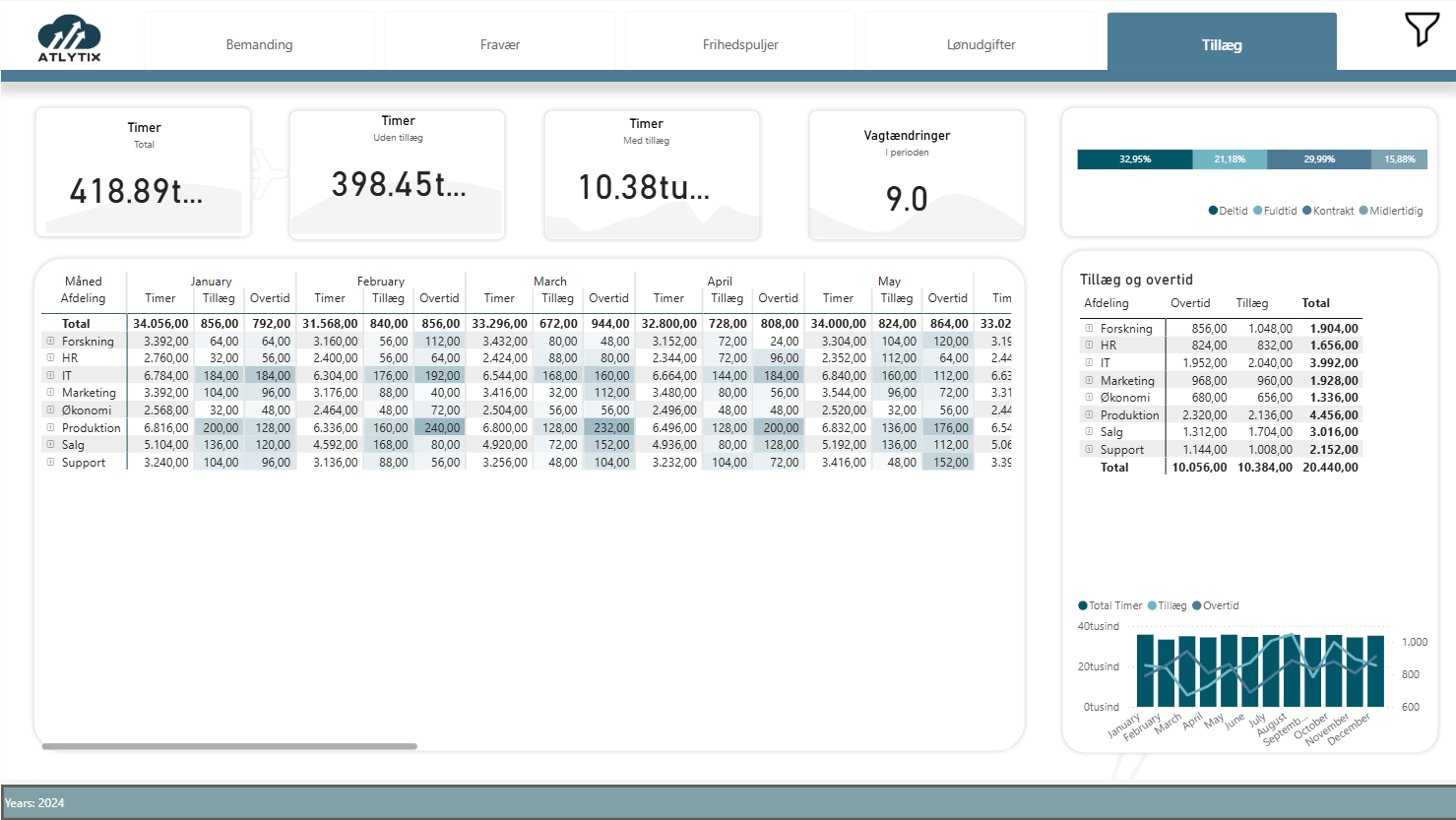Click the Vagtændringer card
The height and width of the screenshot is (820, 1456).
click(916, 174)
